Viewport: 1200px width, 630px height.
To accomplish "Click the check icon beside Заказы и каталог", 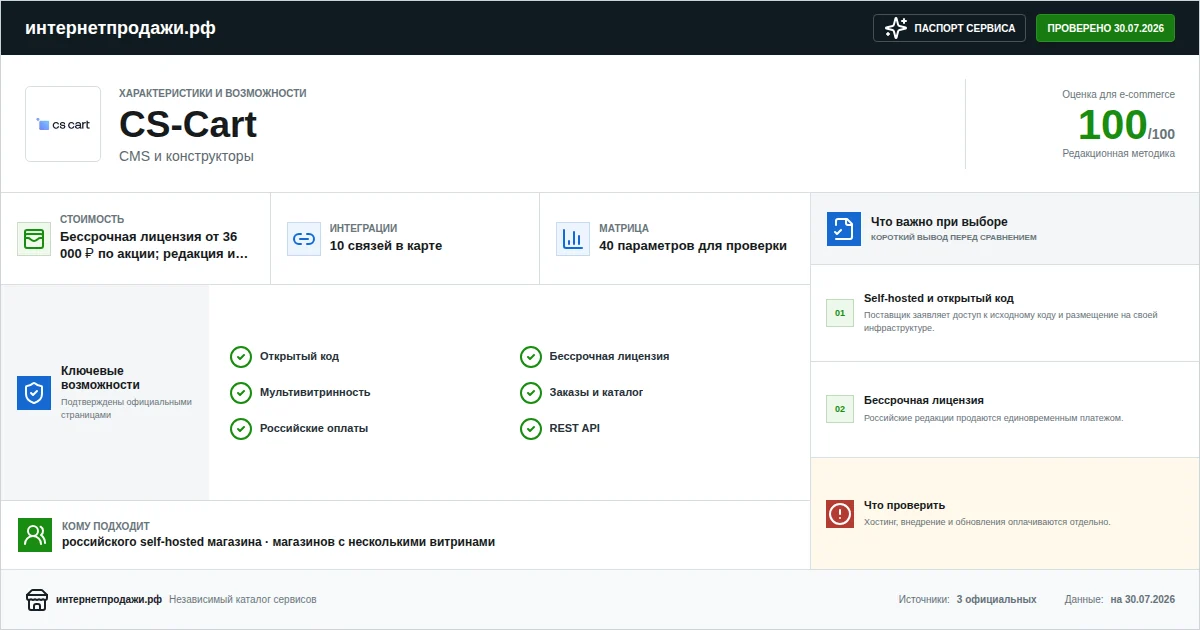I will (x=531, y=393).
